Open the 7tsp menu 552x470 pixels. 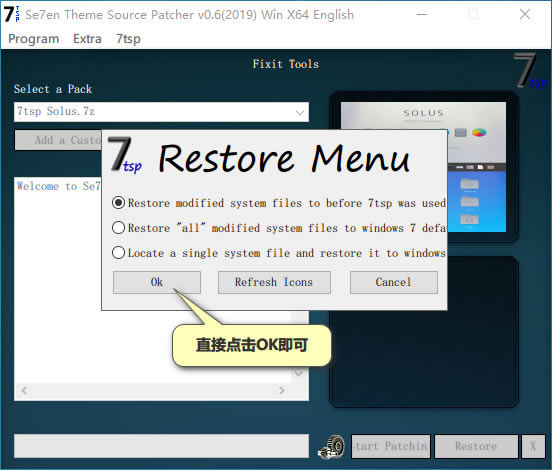click(x=128, y=39)
